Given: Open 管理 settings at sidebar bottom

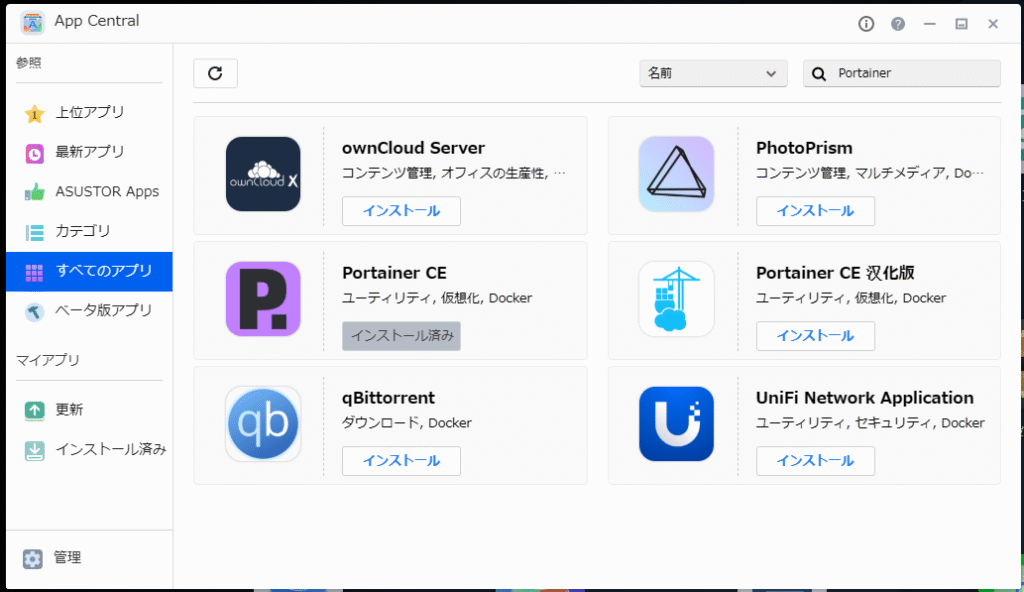Looking at the screenshot, I should coord(67,558).
